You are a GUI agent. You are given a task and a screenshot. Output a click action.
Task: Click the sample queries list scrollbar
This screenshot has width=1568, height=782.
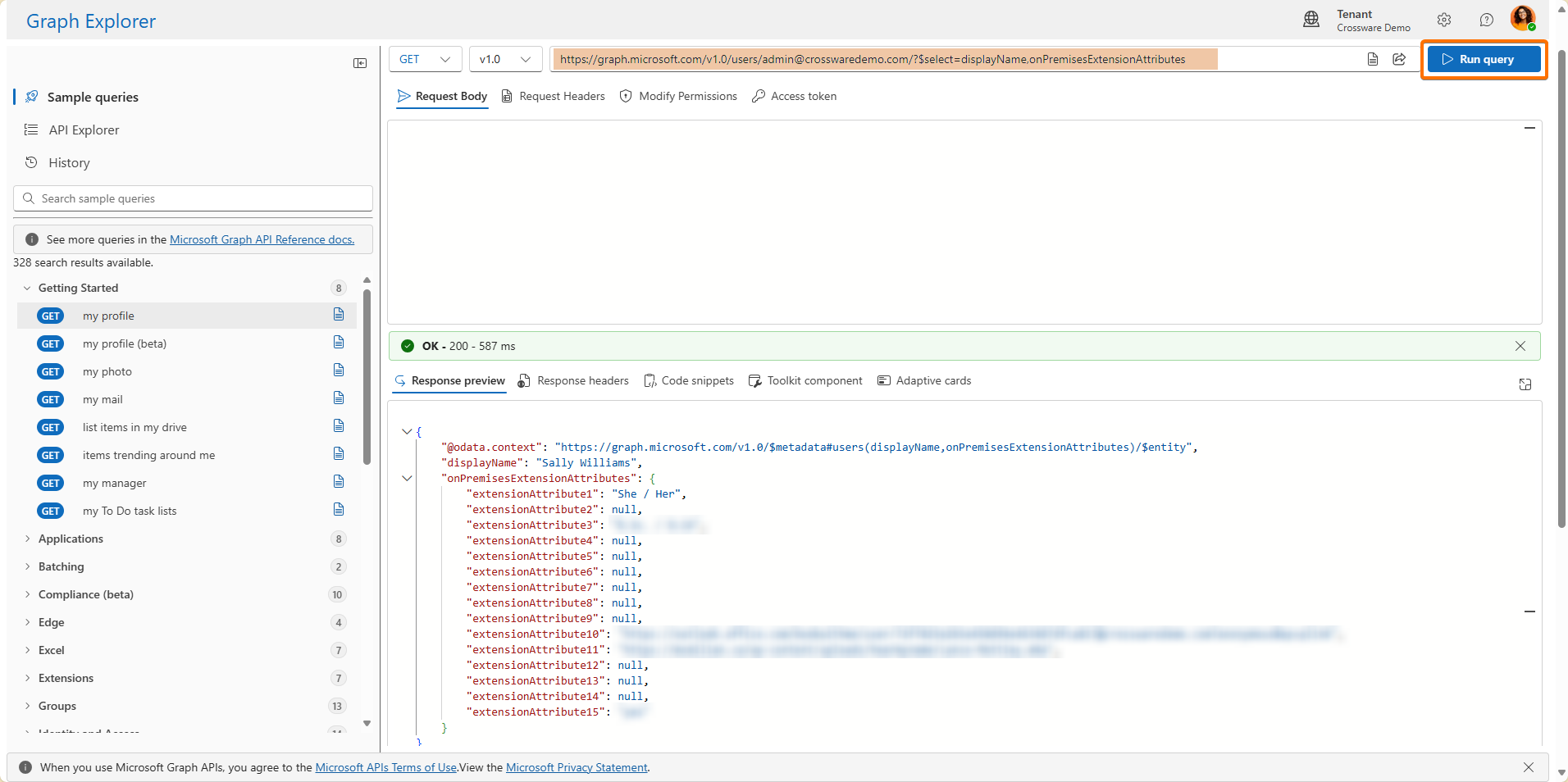(x=367, y=377)
